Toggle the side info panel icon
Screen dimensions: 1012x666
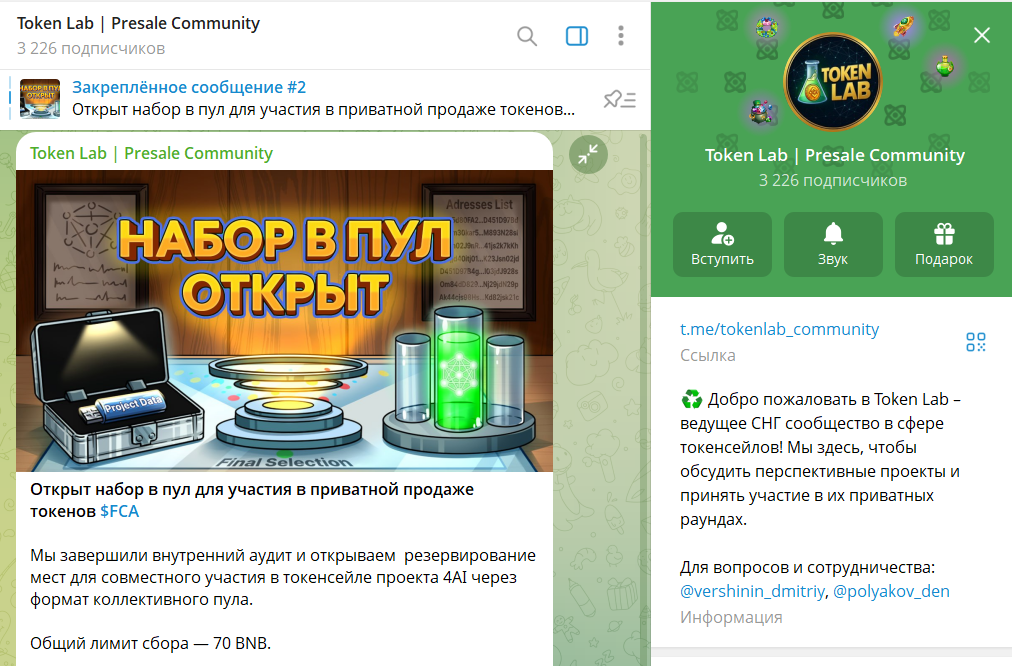pos(576,36)
